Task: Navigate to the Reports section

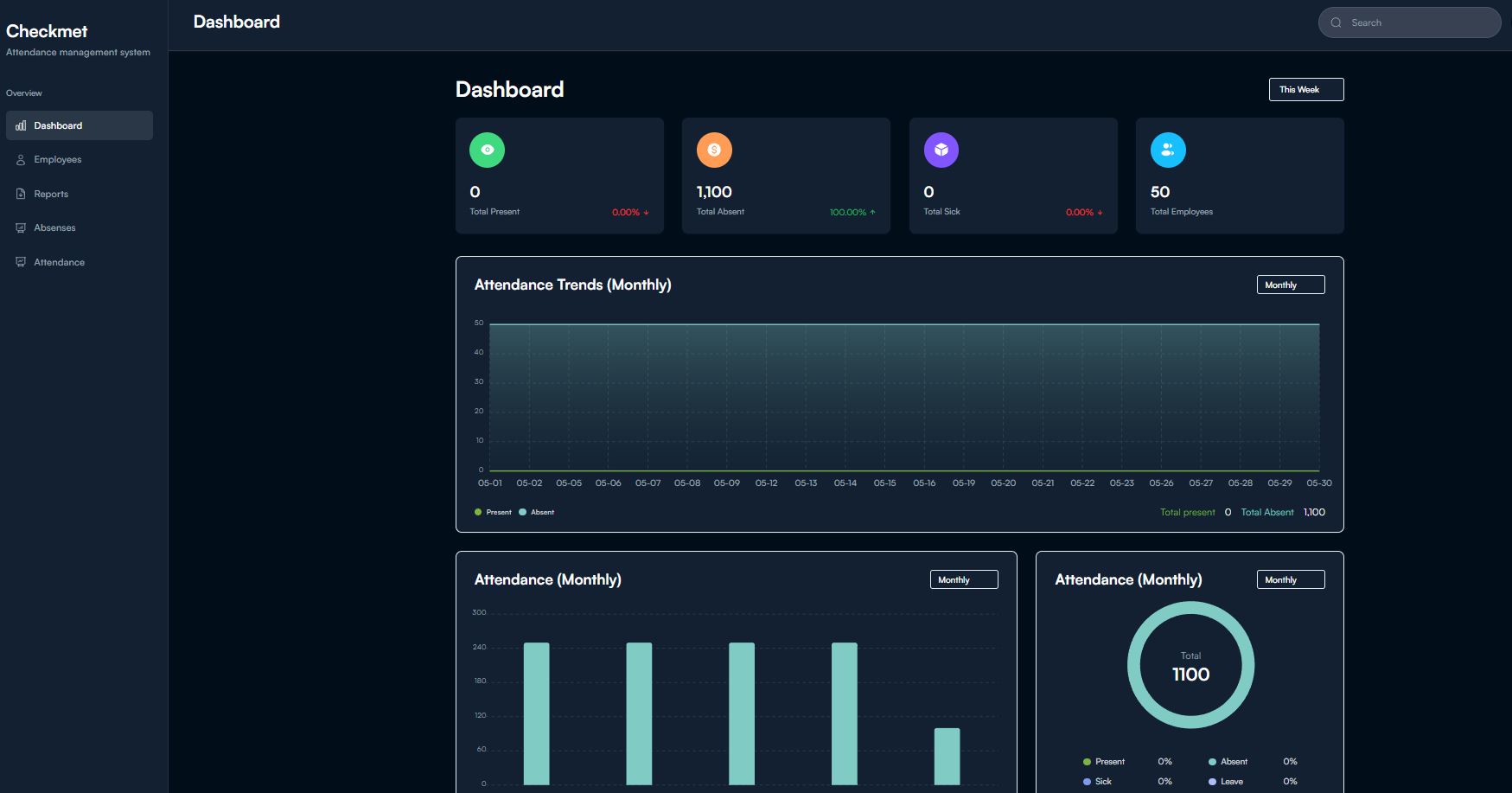Action: click(x=51, y=194)
